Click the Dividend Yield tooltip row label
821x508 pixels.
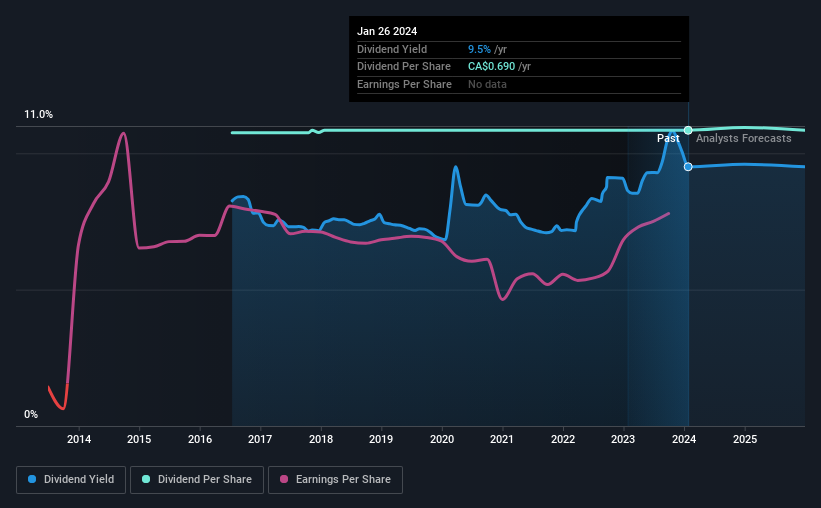click(x=392, y=49)
